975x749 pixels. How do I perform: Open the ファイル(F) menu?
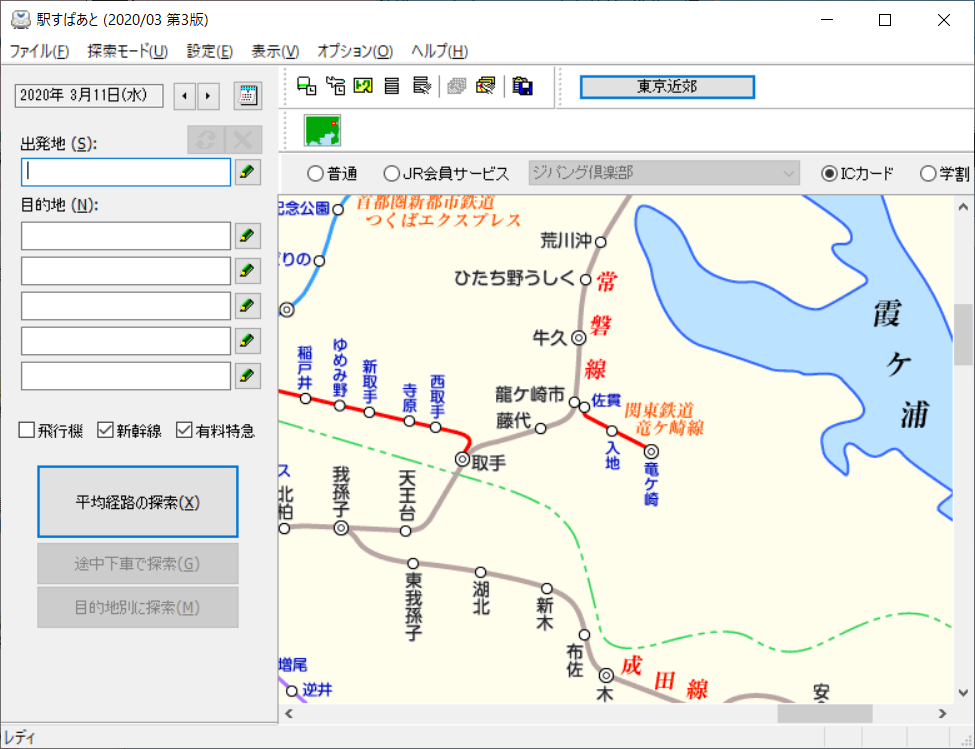click(39, 51)
